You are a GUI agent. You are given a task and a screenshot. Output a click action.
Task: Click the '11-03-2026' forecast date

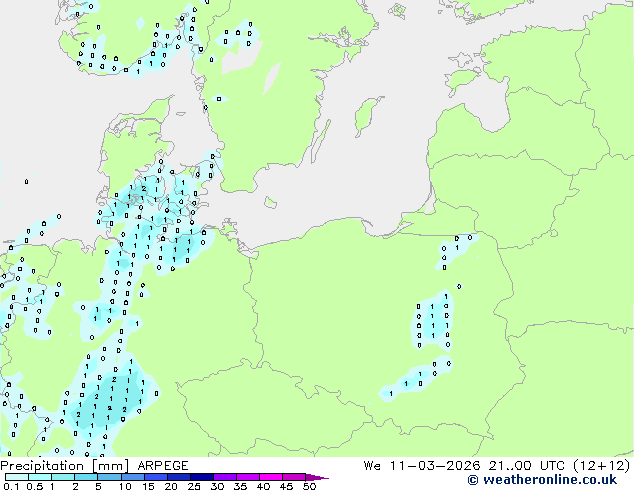coord(435,466)
